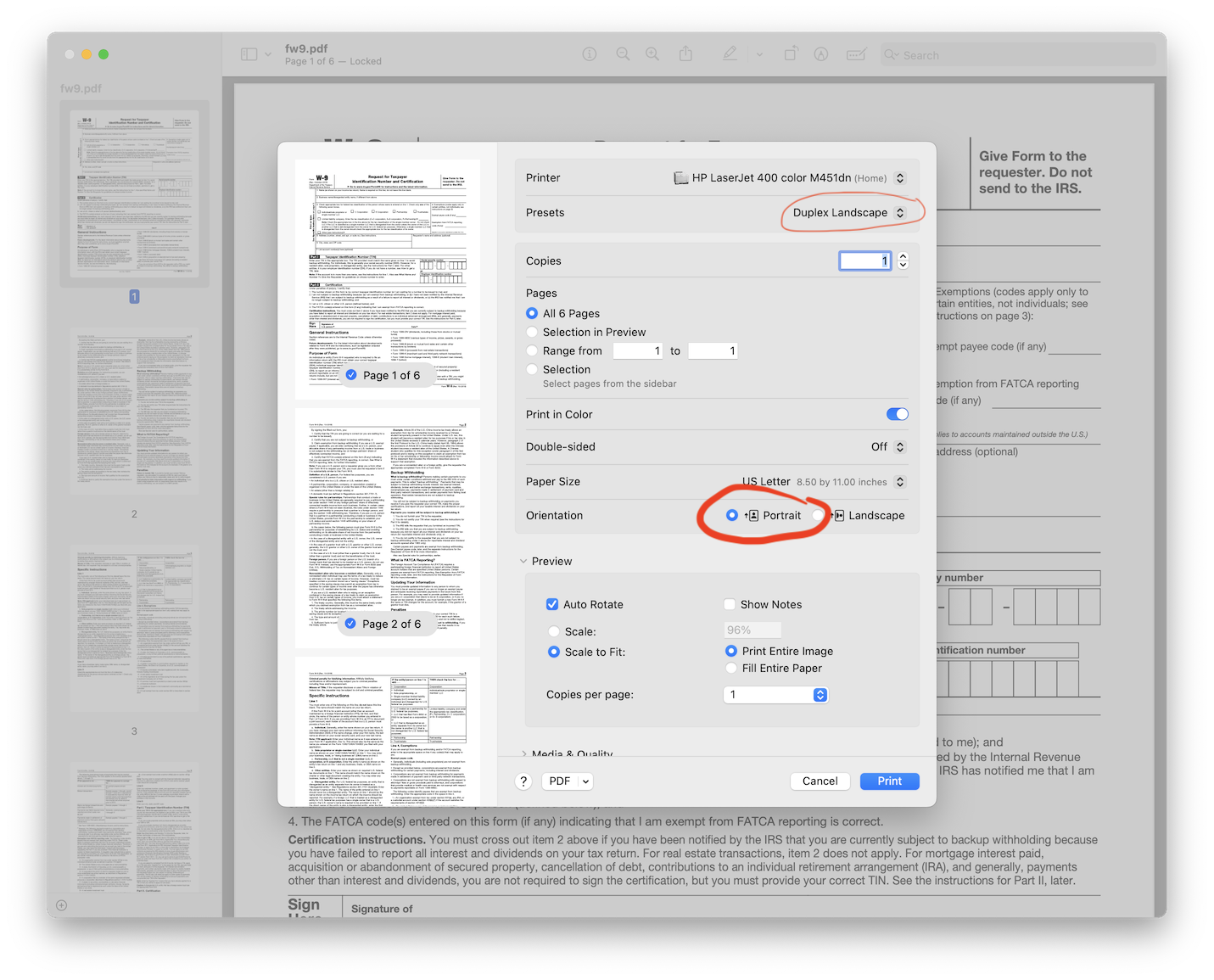Click the Share icon in Preview toolbar
Screen dimensions: 1214x980
pyautogui.click(x=685, y=53)
